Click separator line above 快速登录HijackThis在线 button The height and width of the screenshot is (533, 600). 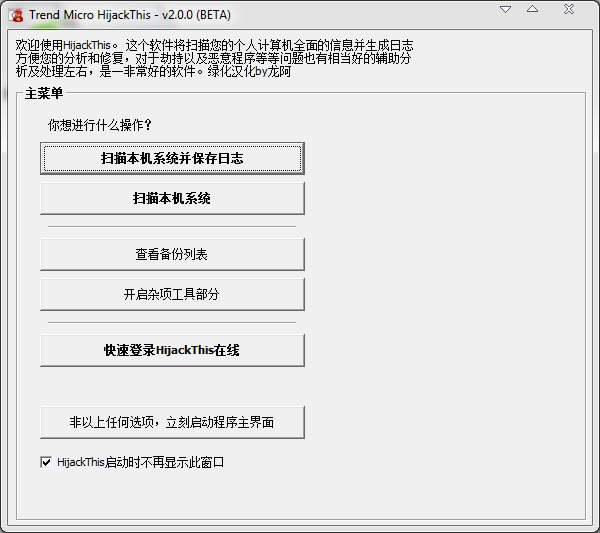[x=172, y=322]
